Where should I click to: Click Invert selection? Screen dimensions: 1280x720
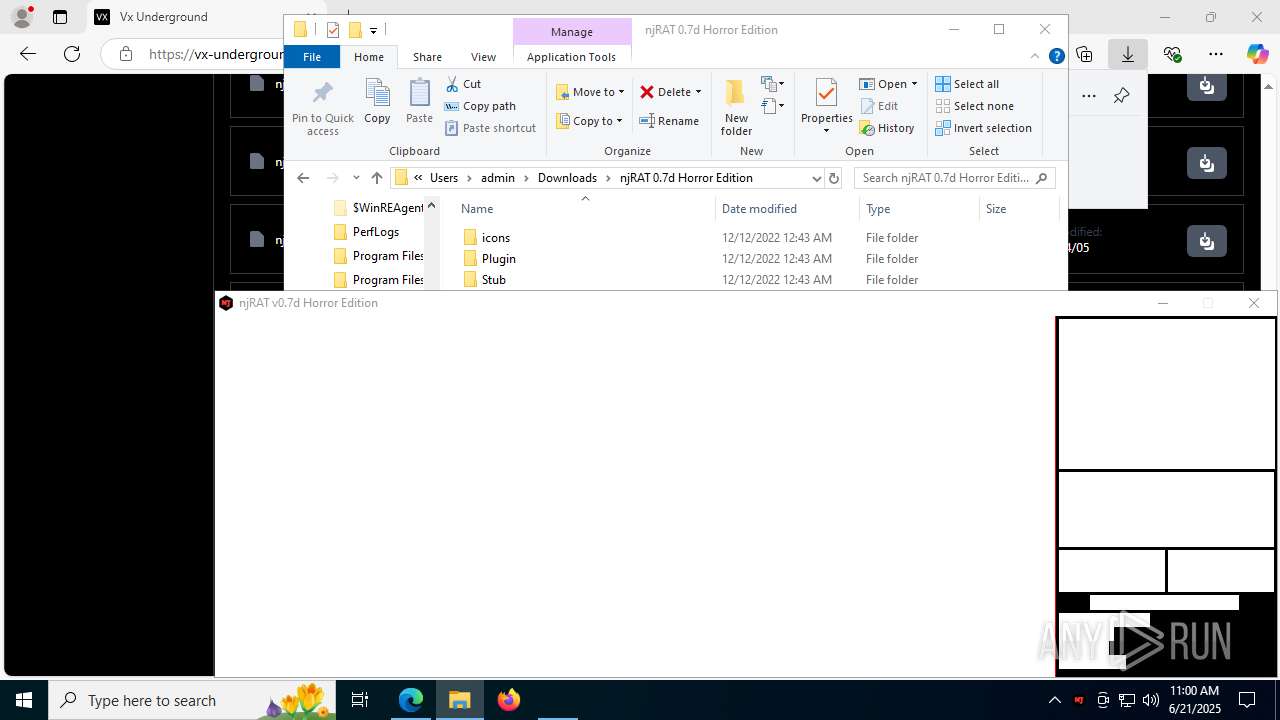(x=983, y=128)
